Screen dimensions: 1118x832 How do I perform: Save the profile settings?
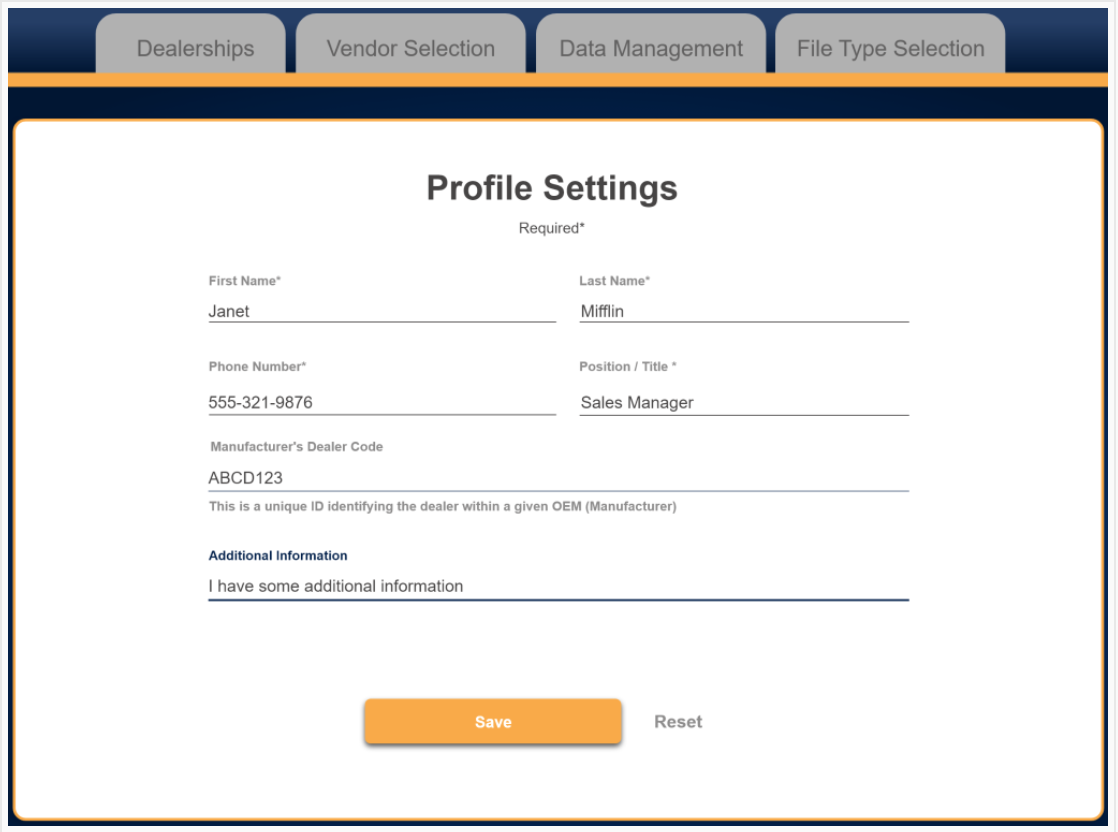tap(493, 721)
